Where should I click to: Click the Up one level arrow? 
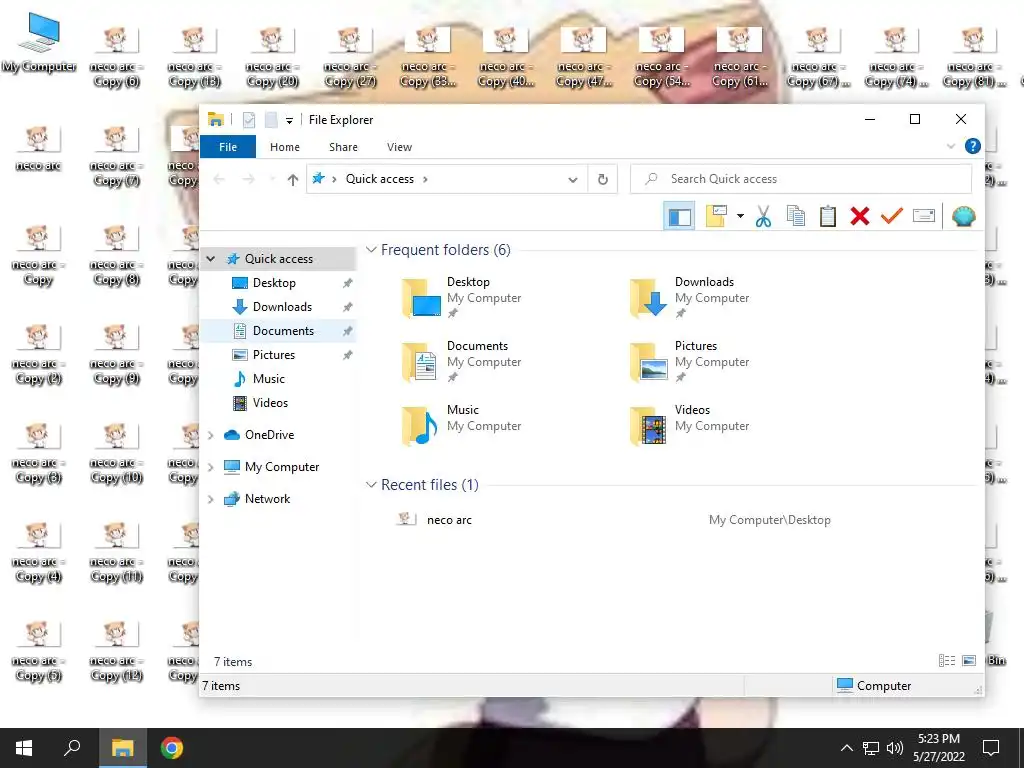point(293,180)
